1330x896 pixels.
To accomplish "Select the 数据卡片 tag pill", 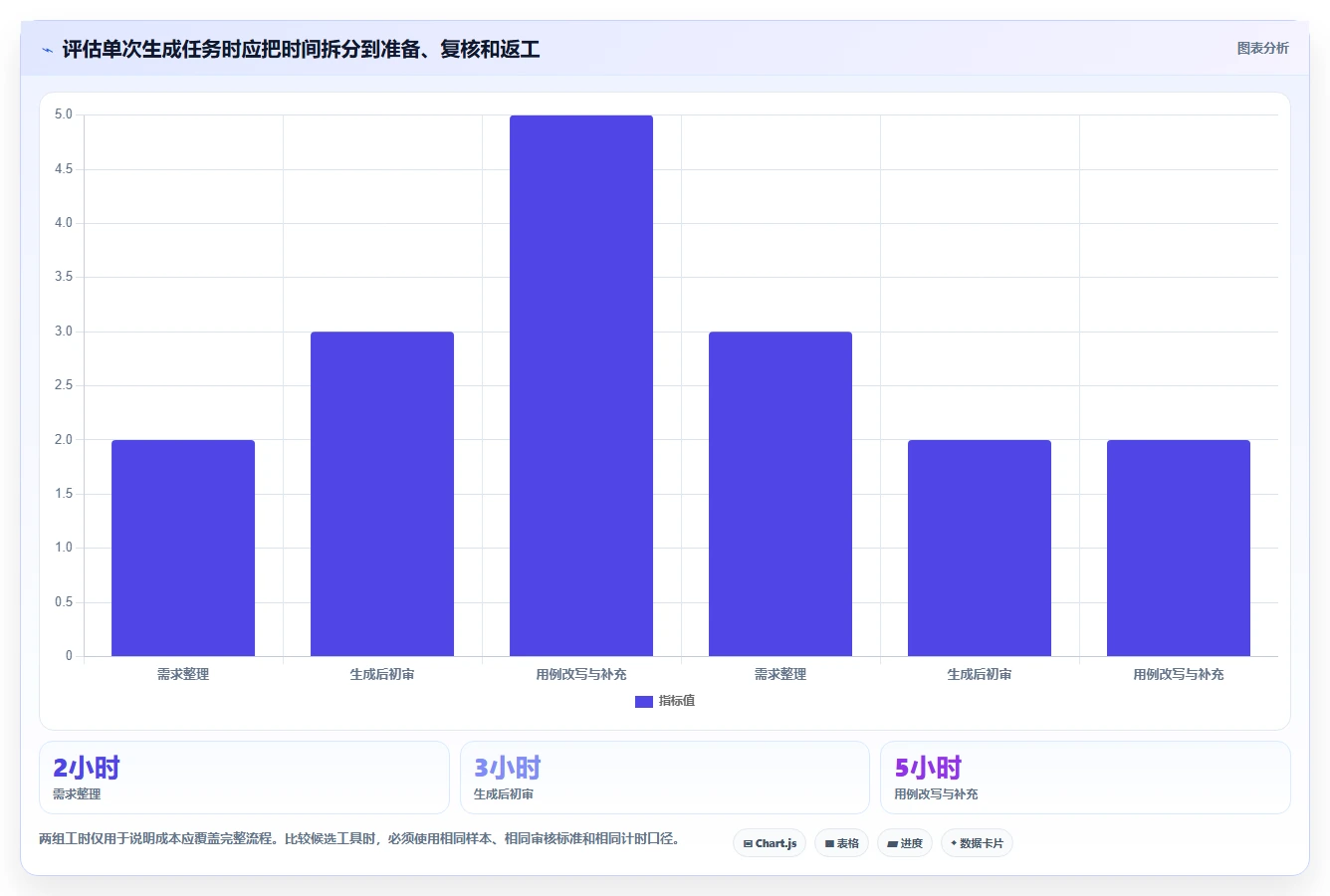I will pos(977,843).
